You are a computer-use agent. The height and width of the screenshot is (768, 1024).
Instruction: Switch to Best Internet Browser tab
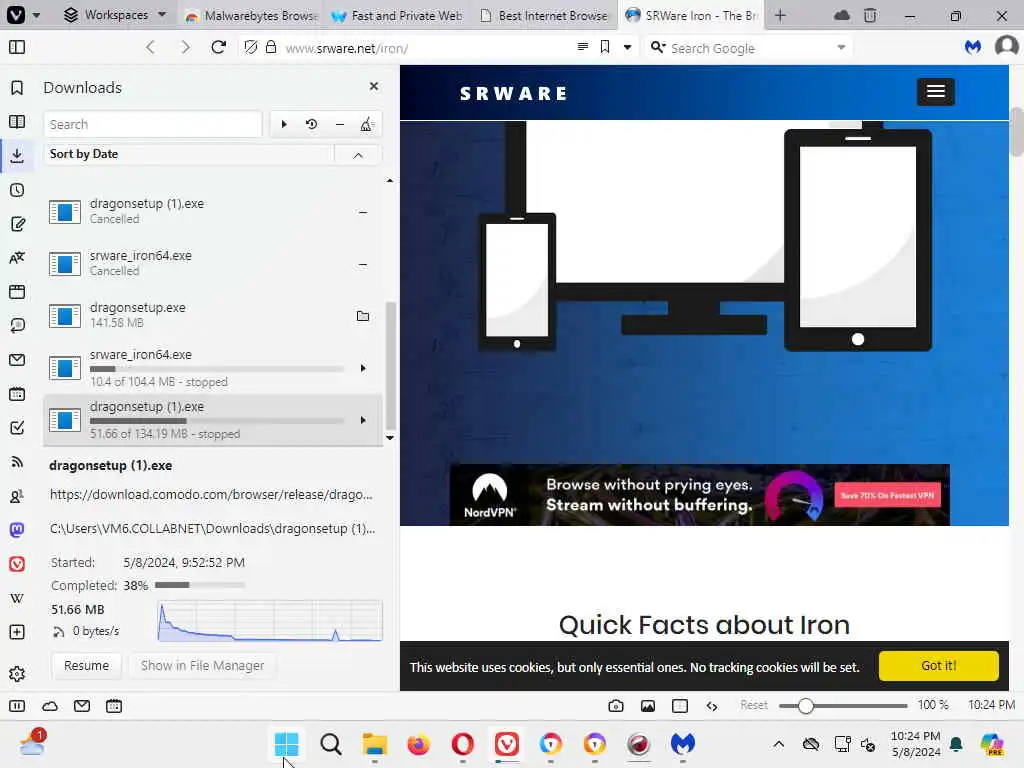click(544, 16)
